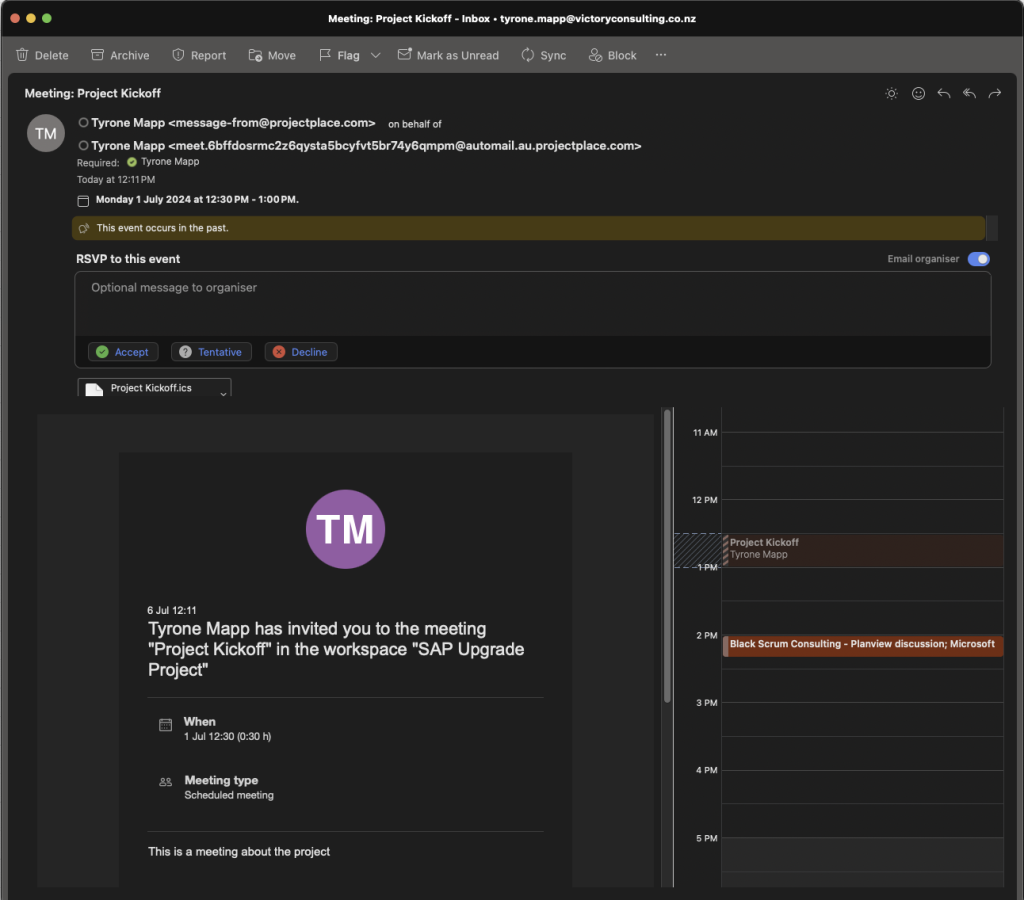Image resolution: width=1024 pixels, height=900 pixels.
Task: Respond Tentative to the meeting
Action: point(210,352)
